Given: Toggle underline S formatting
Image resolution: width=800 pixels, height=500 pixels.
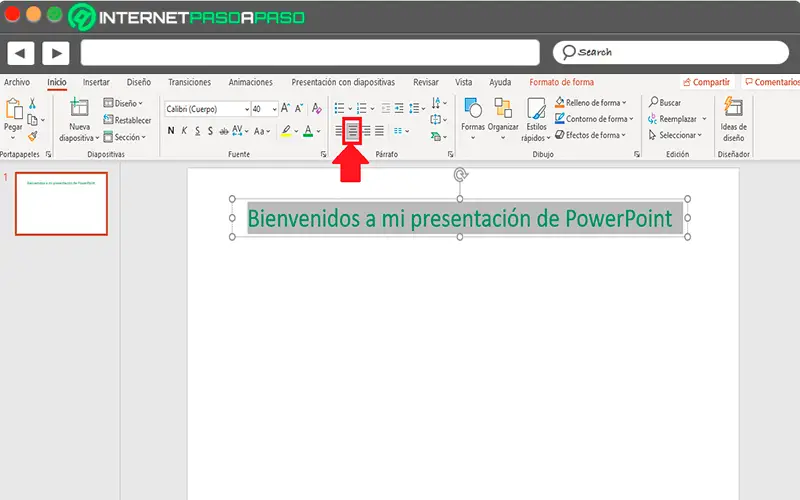Looking at the screenshot, I should [197, 131].
